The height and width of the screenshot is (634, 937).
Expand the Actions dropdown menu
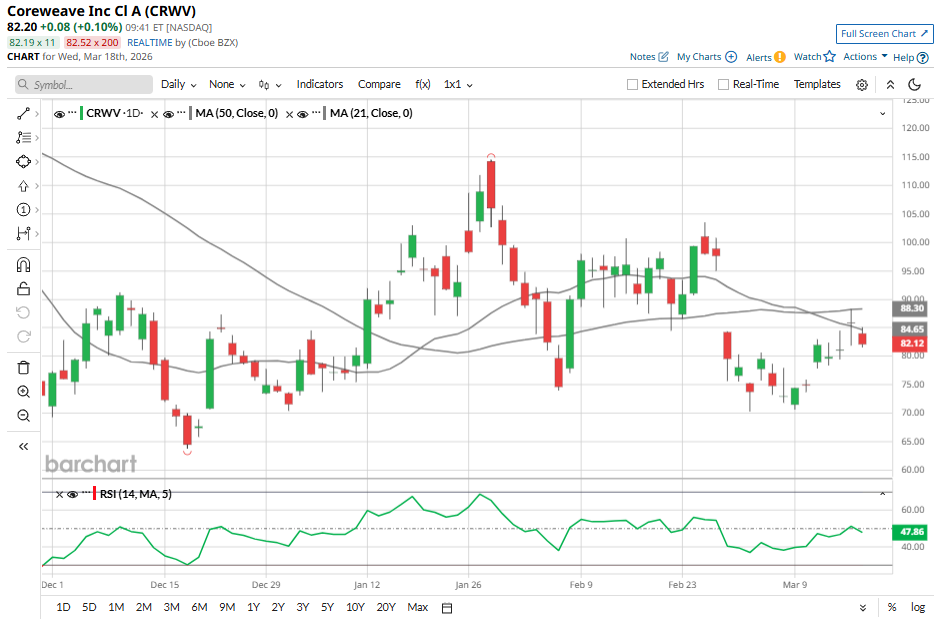tap(865, 57)
